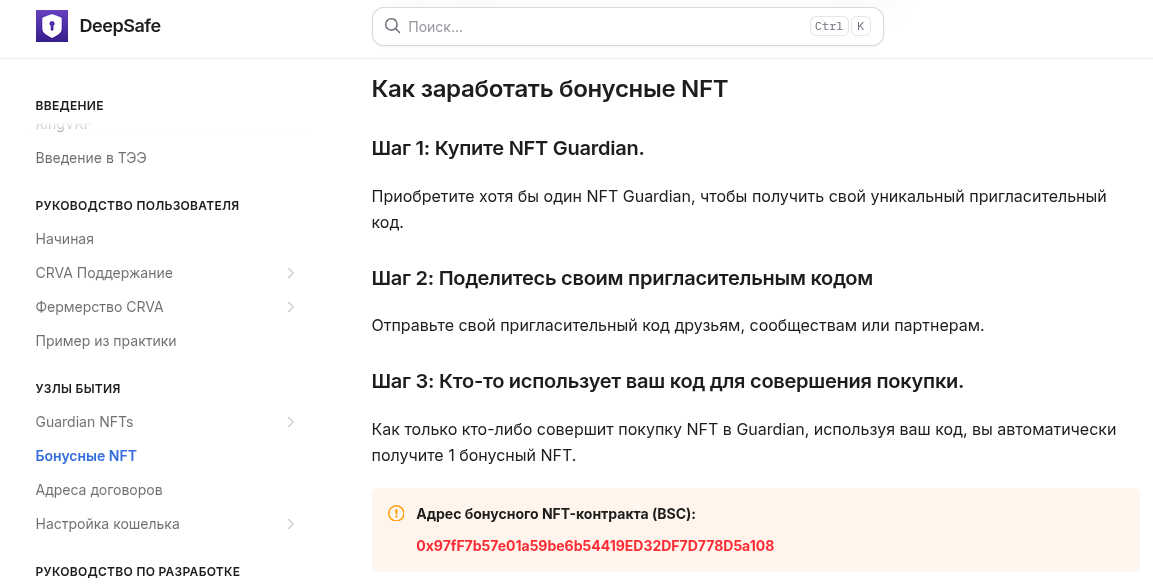Expand the Фермерство CRVA chevron
Image resolution: width=1153 pixels, height=585 pixels.
pos(291,307)
